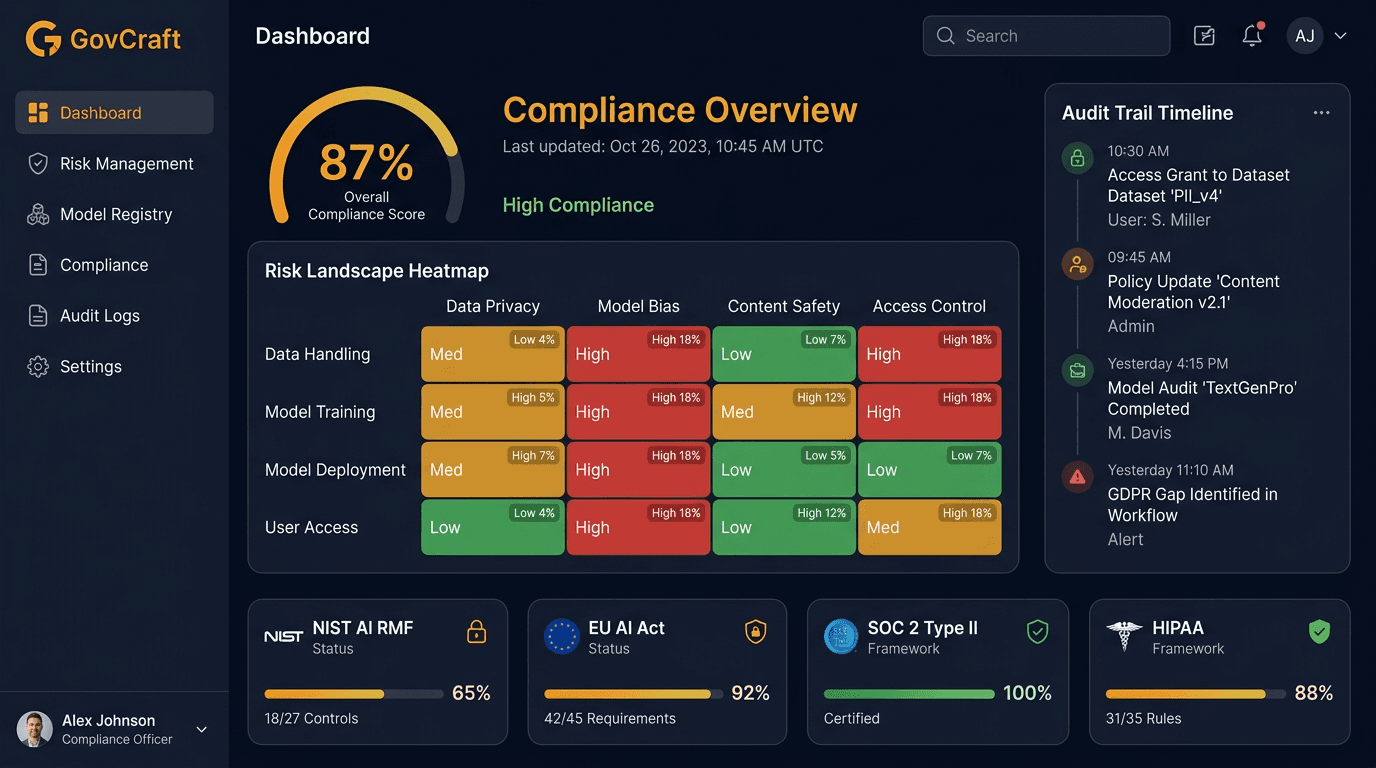
Task: Select the Model Registry icon in the sidebar
Action: [x=37, y=214]
